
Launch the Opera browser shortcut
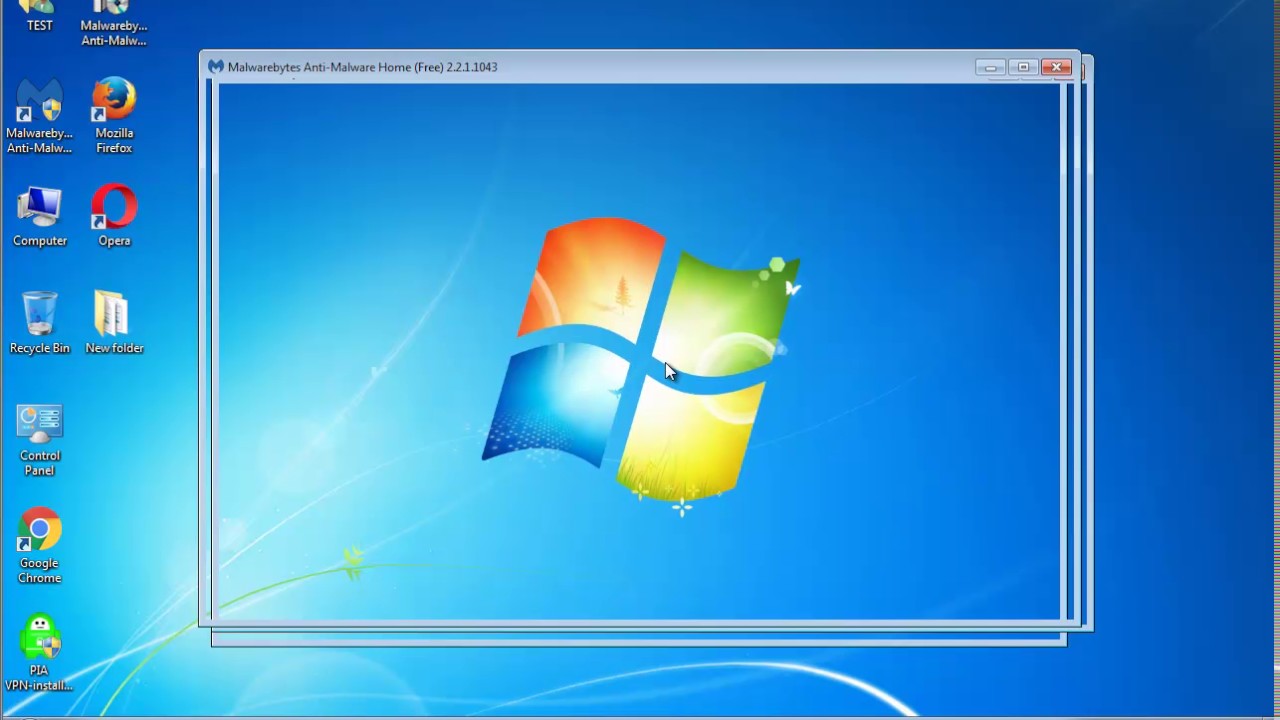click(x=114, y=216)
